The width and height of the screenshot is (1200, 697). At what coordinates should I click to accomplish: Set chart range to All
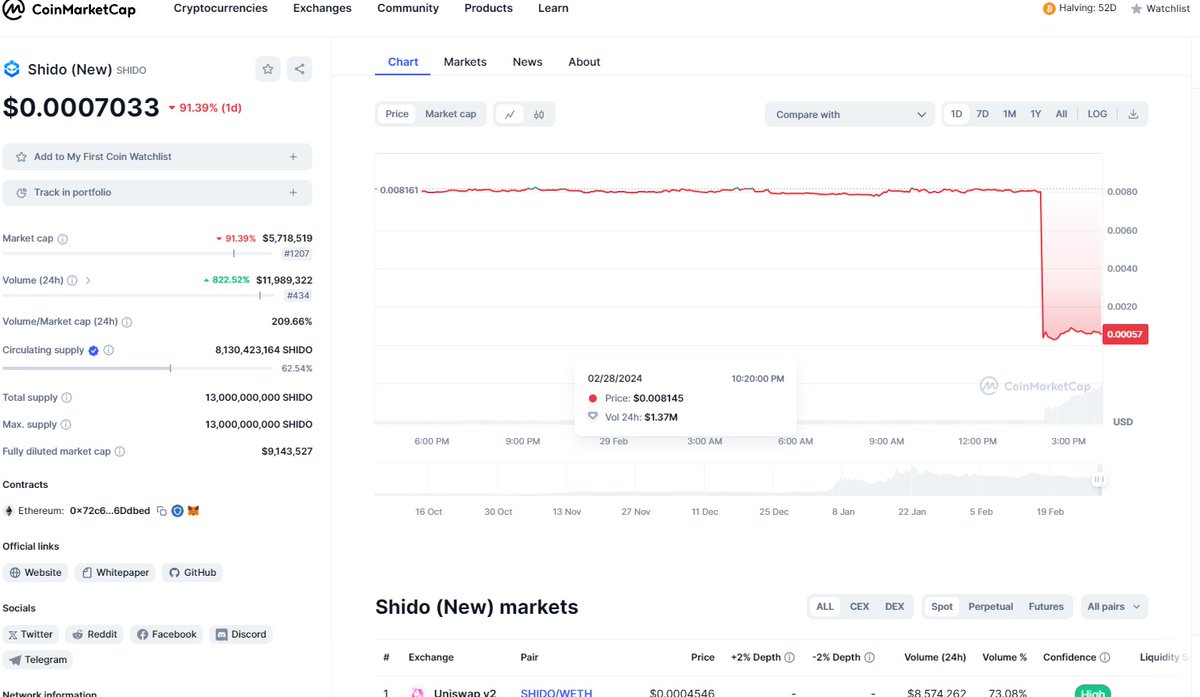pos(1061,114)
